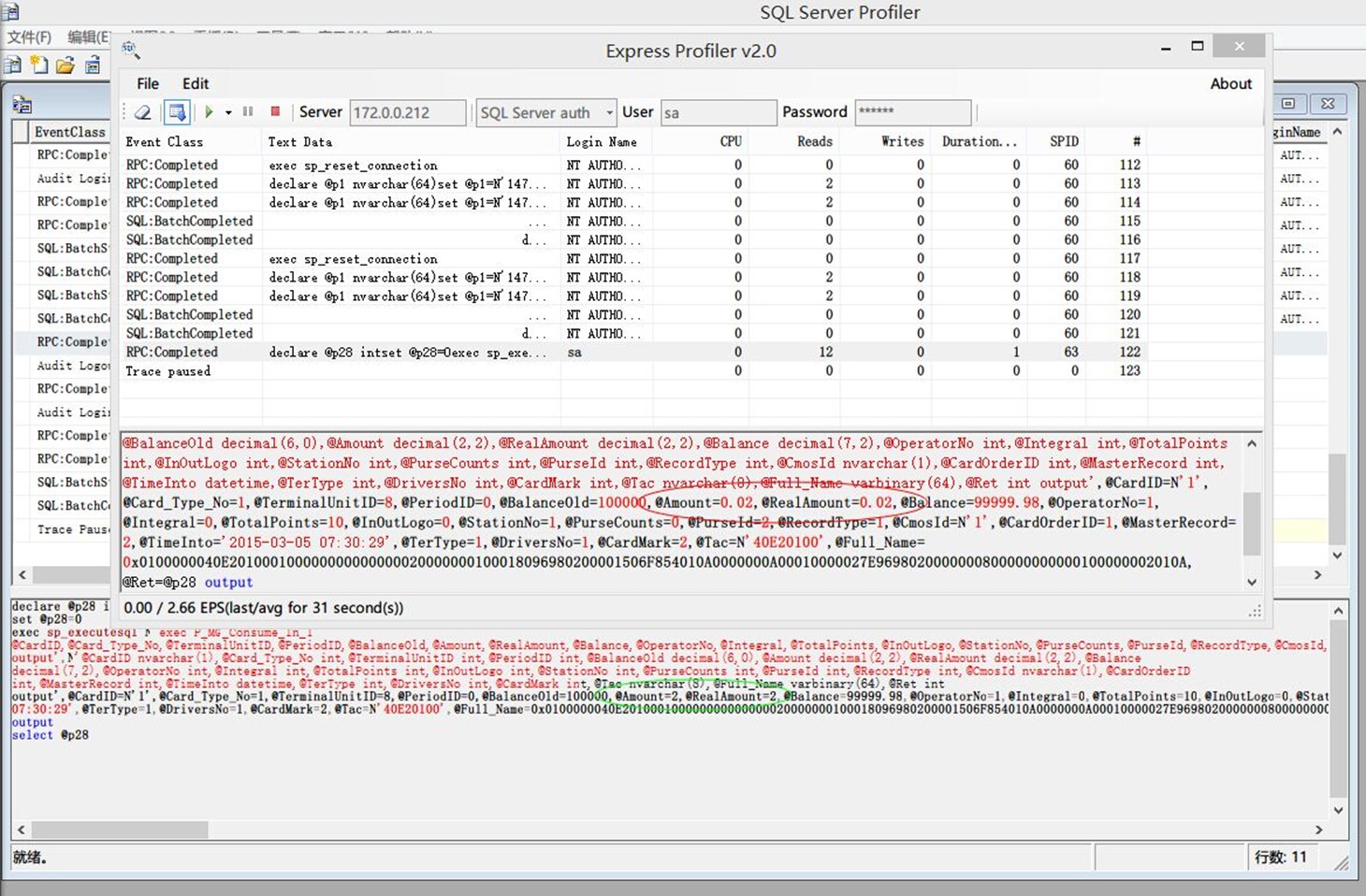Sort by the Duration column header
This screenshot has height=896, width=1366.
coord(979,141)
